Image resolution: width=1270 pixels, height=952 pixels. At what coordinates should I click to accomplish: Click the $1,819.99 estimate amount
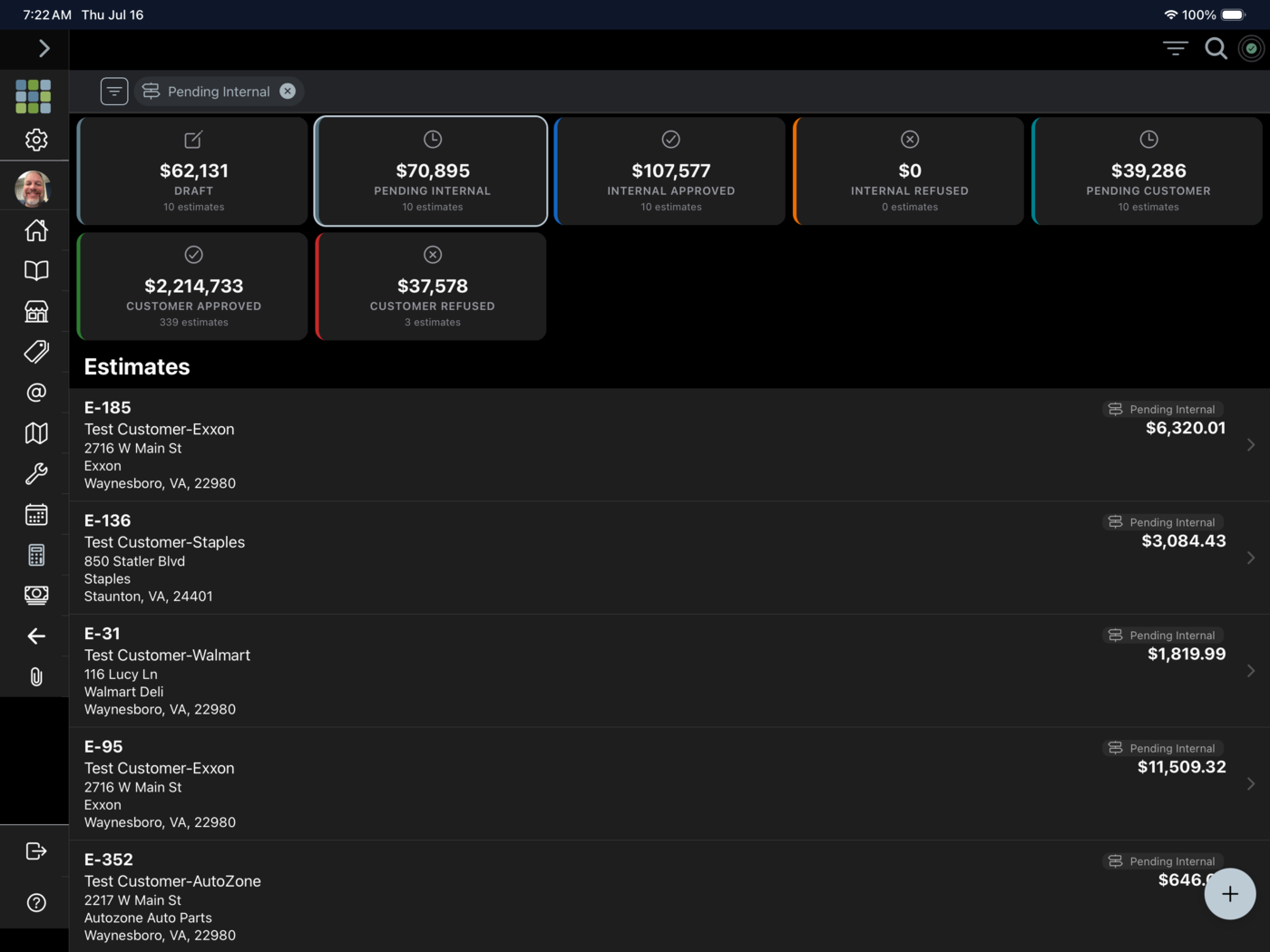click(1187, 654)
